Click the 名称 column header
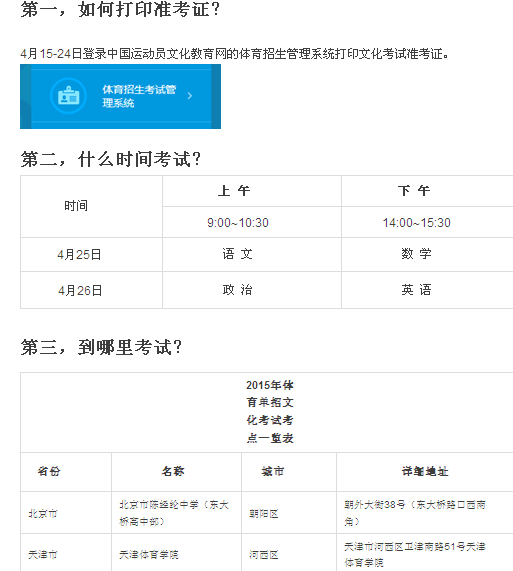 pyautogui.click(x=176, y=472)
